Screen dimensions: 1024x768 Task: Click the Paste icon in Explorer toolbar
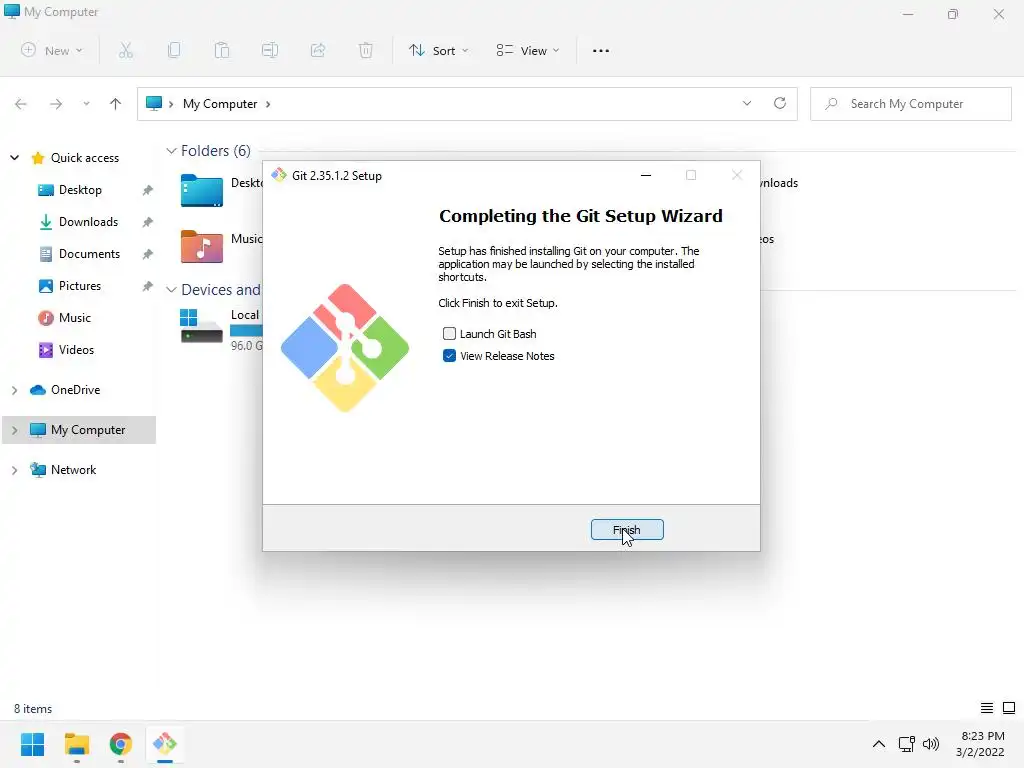pyautogui.click(x=222, y=50)
